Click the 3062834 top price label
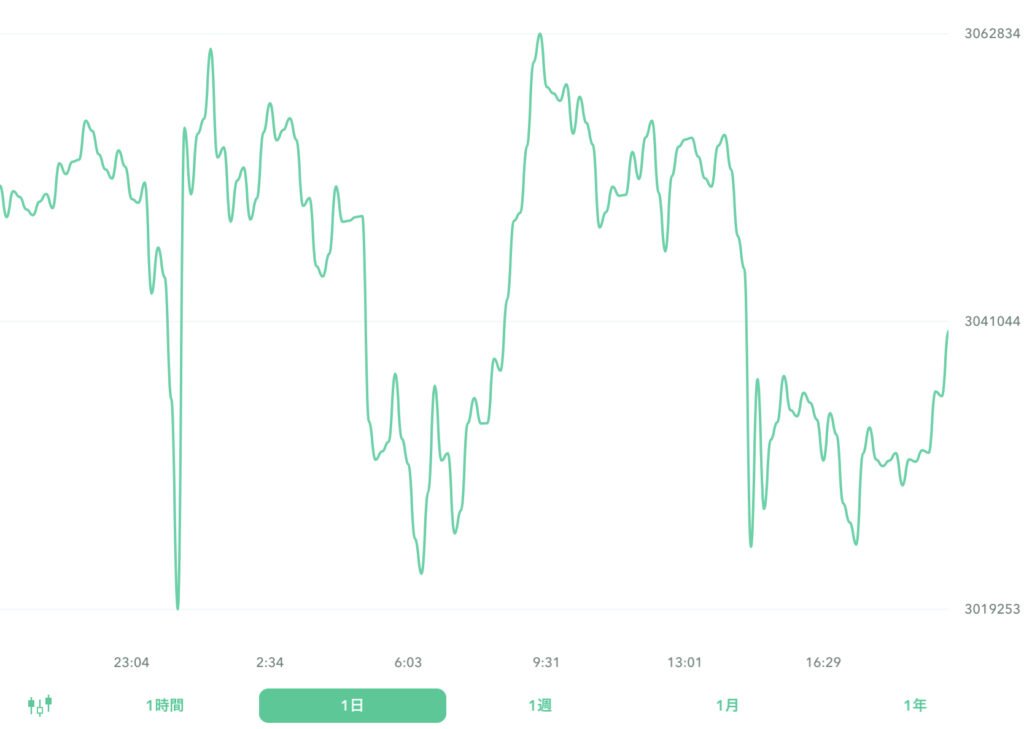This screenshot has height=729, width=1024. click(991, 34)
